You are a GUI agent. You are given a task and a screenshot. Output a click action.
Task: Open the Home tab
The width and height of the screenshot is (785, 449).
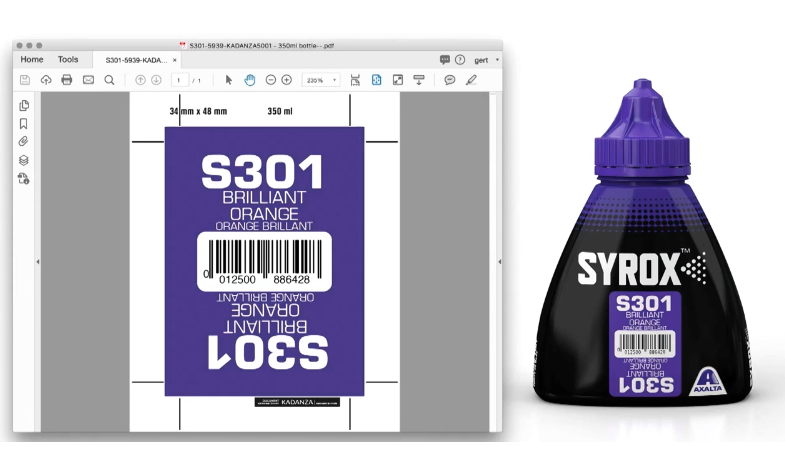click(32, 60)
